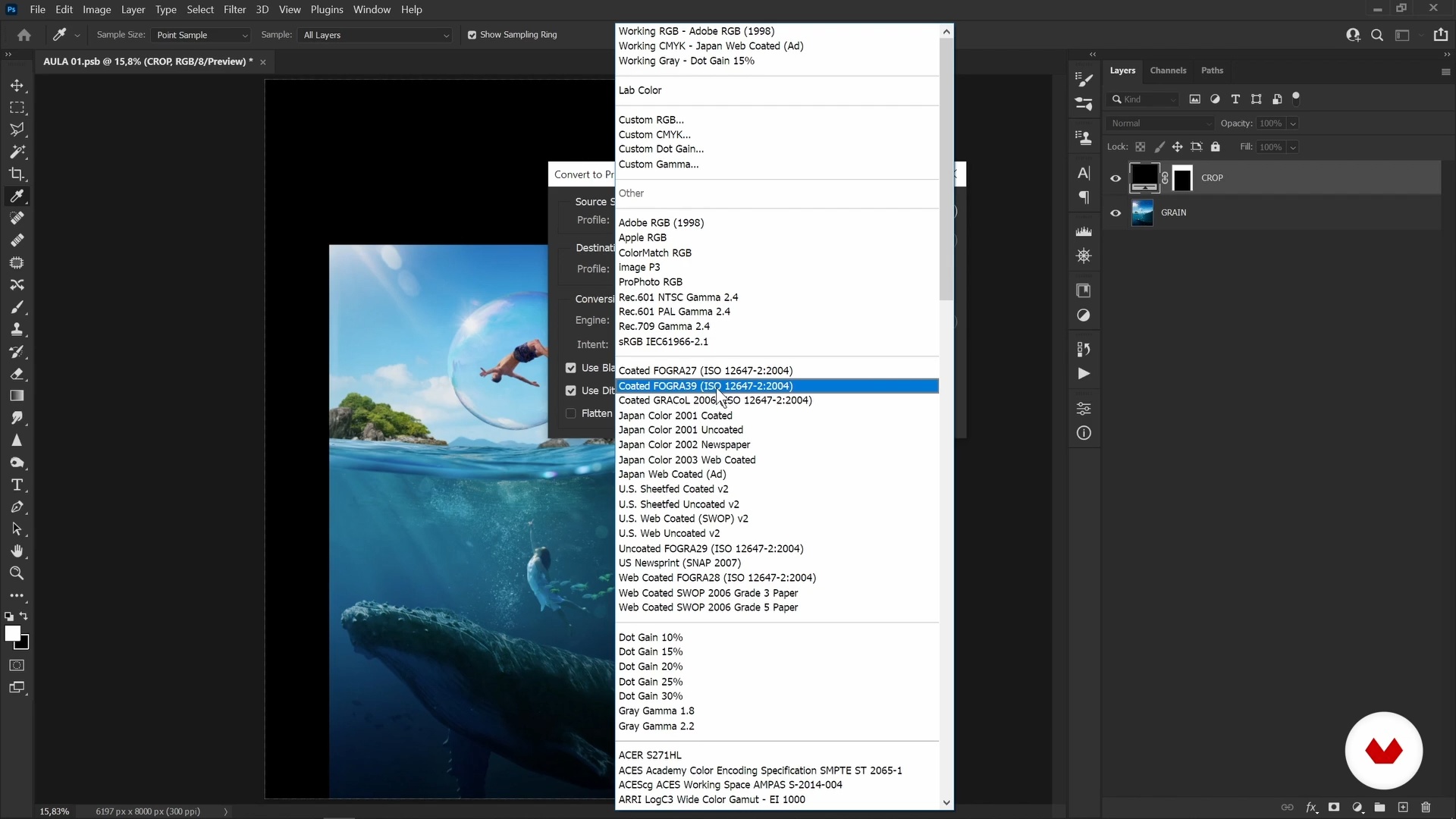The height and width of the screenshot is (819, 1456).
Task: Select the Crop tool
Action: point(17,174)
